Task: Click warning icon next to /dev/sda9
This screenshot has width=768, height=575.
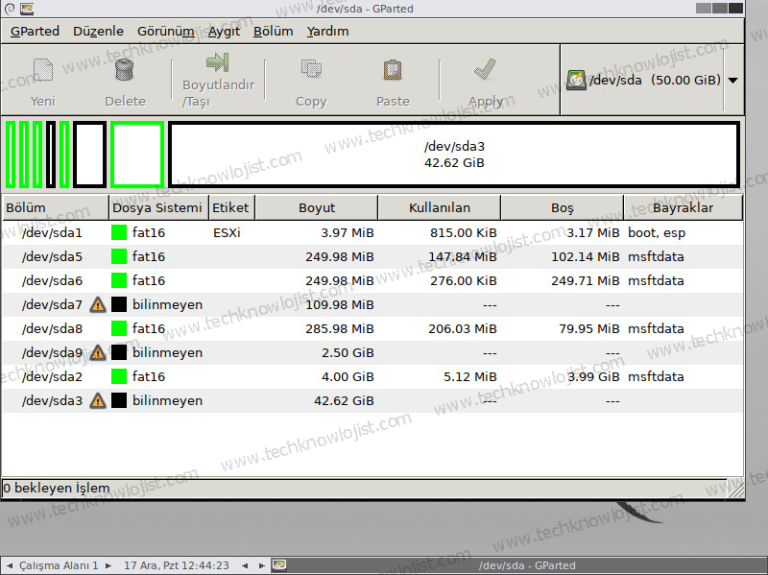Action: pyautogui.click(x=98, y=353)
